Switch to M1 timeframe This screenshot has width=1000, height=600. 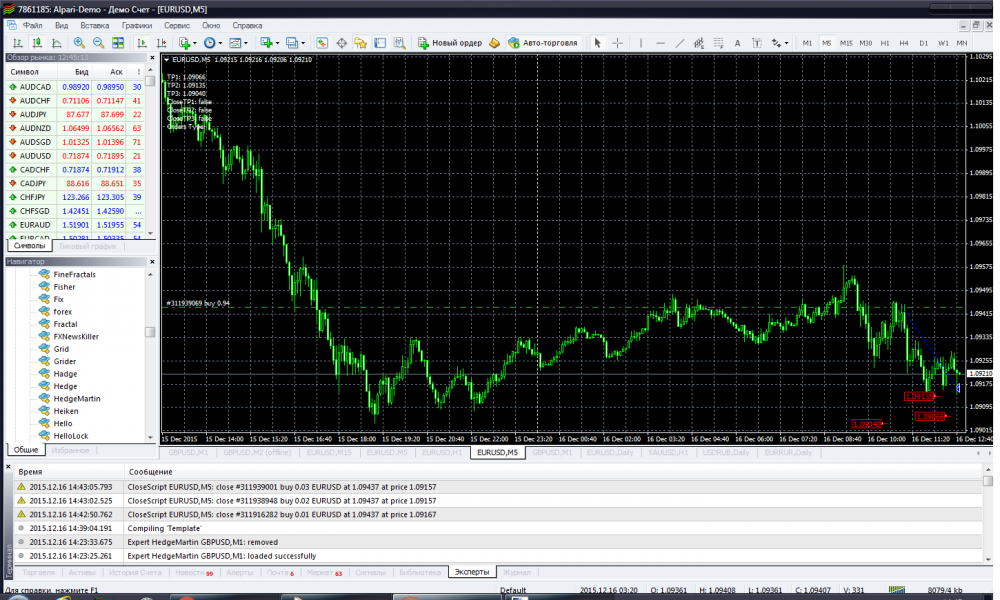(807, 43)
